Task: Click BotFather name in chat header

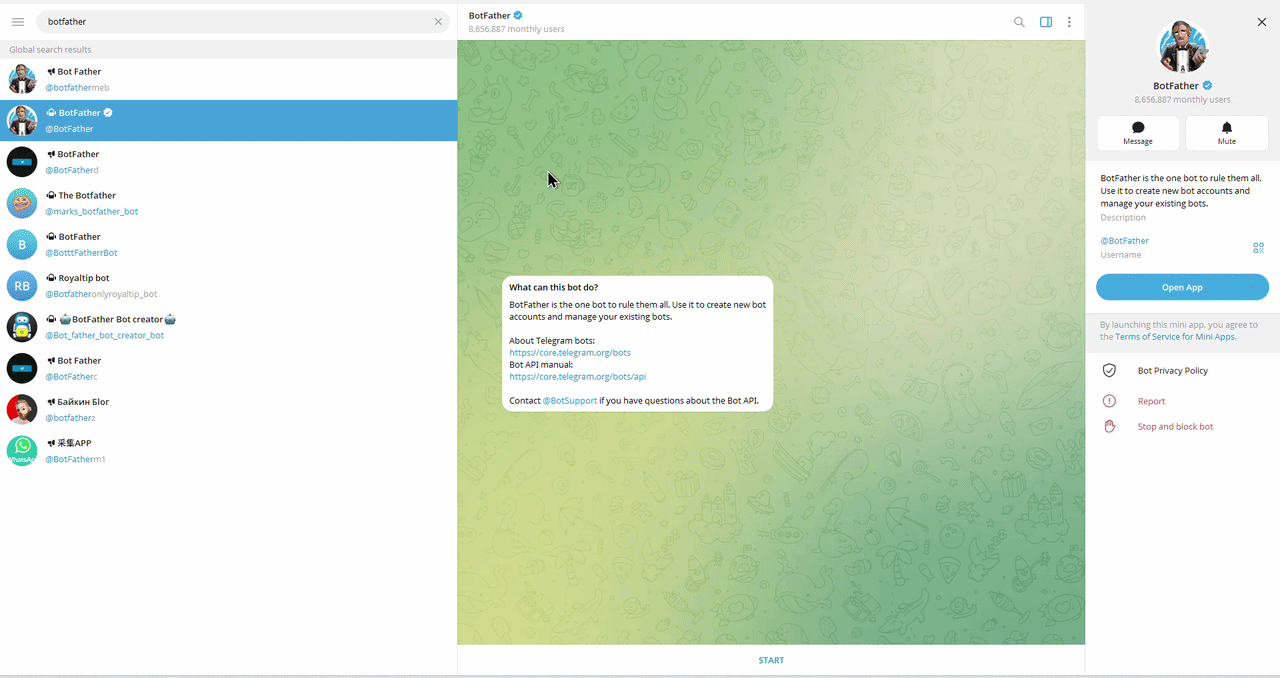Action: (489, 16)
